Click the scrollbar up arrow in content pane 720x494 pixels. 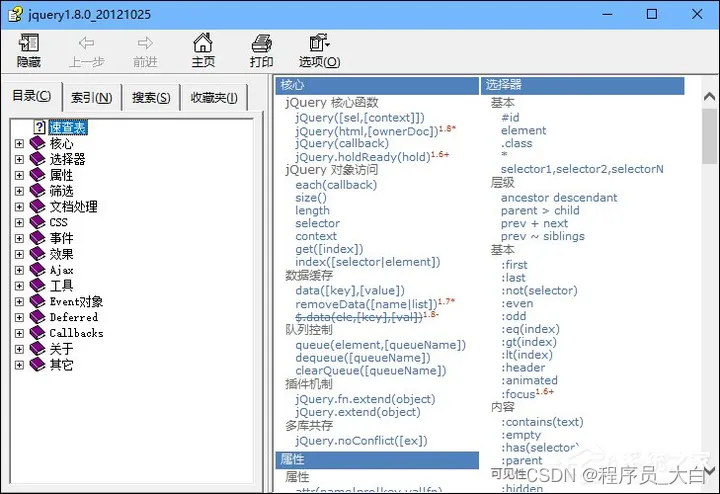point(709,96)
